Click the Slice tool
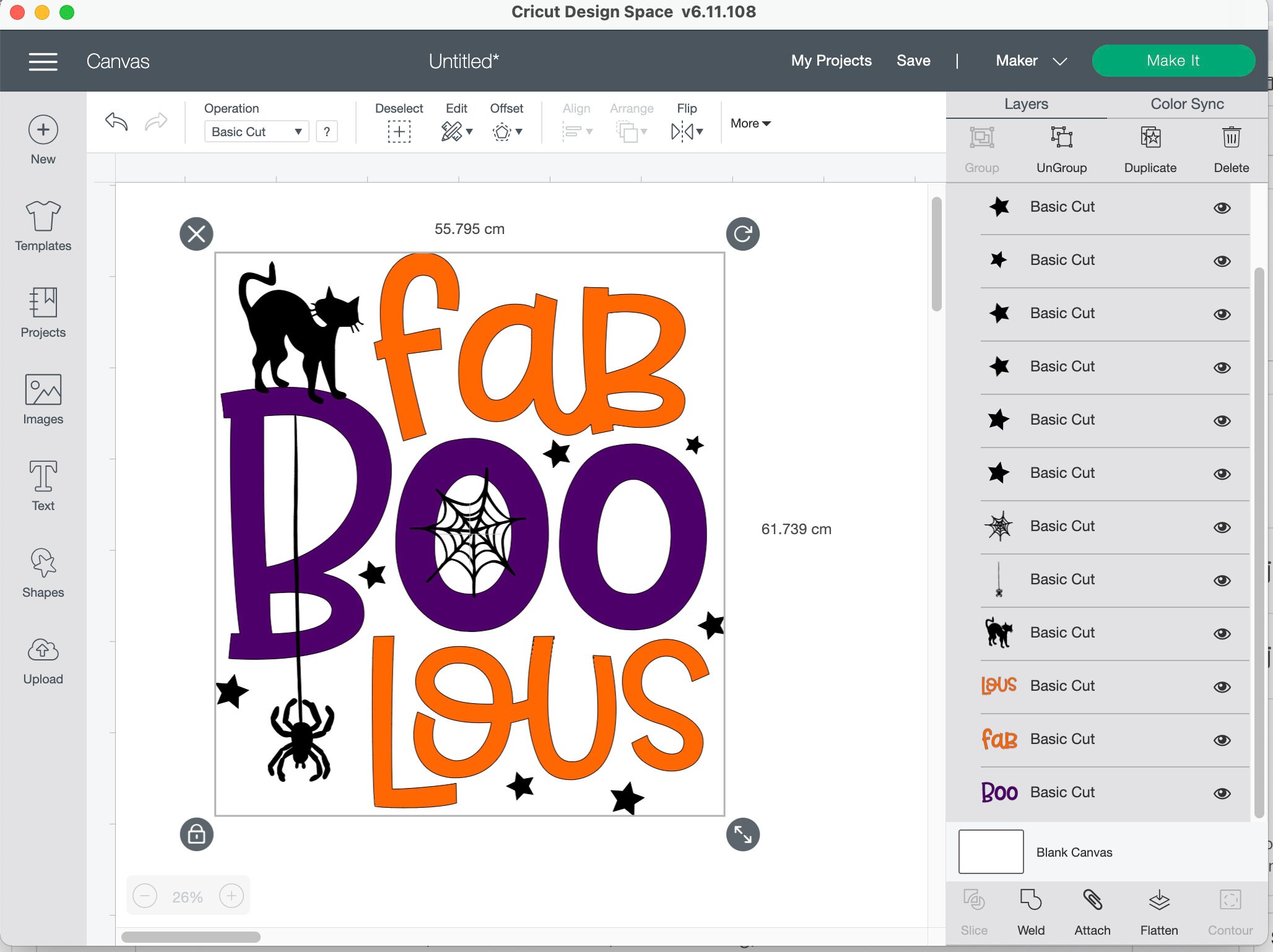 (x=973, y=910)
